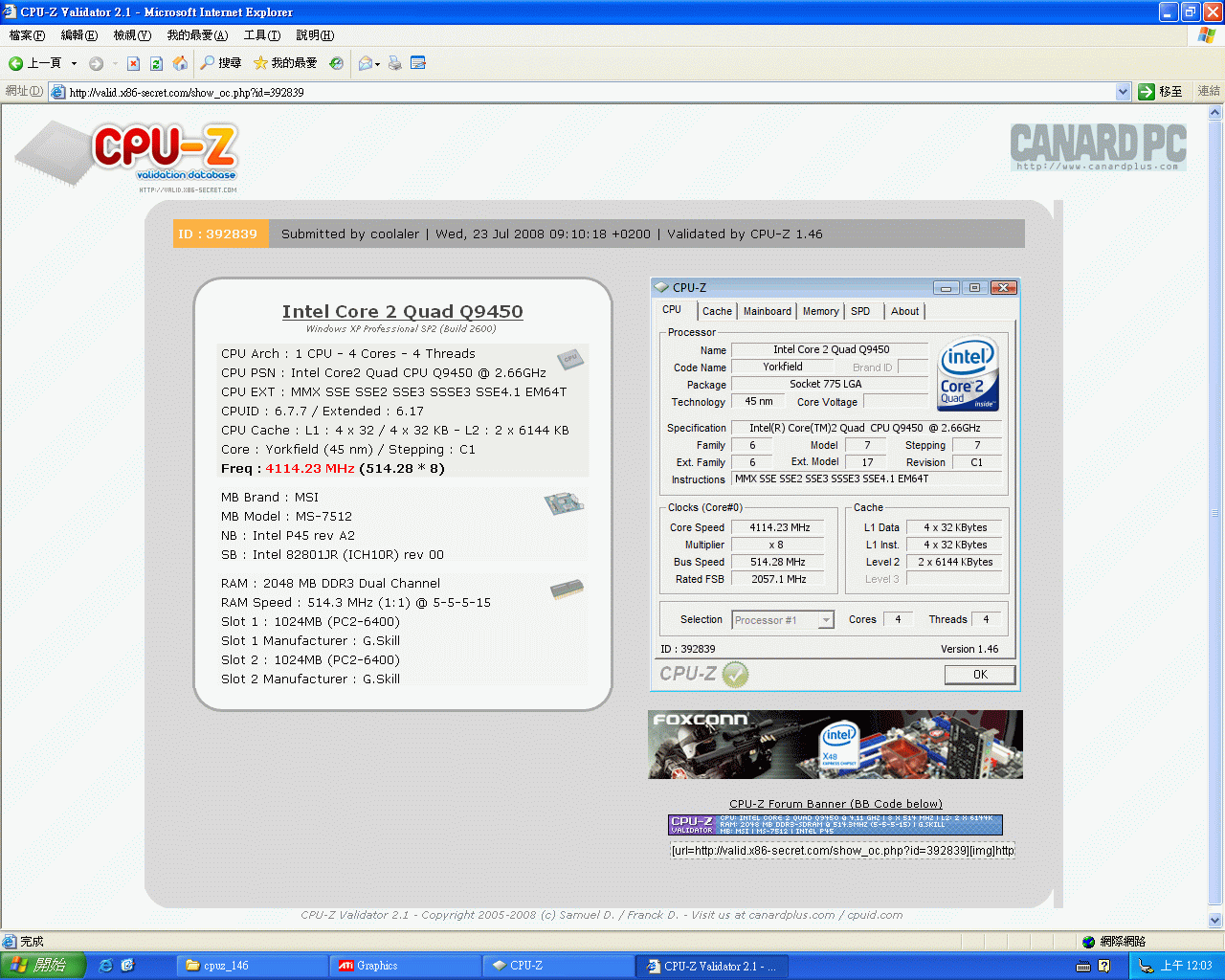This screenshot has height=980, width=1225.
Task: Click the CPU chip icon beside CPU Arch
Action: coord(570,359)
